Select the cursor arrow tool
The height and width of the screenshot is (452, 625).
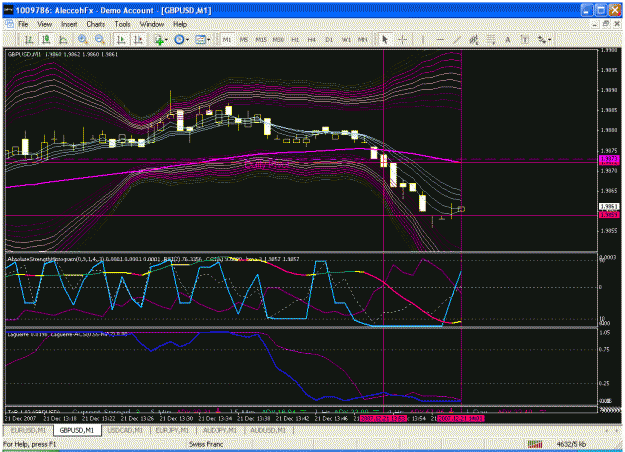pyautogui.click(x=385, y=39)
